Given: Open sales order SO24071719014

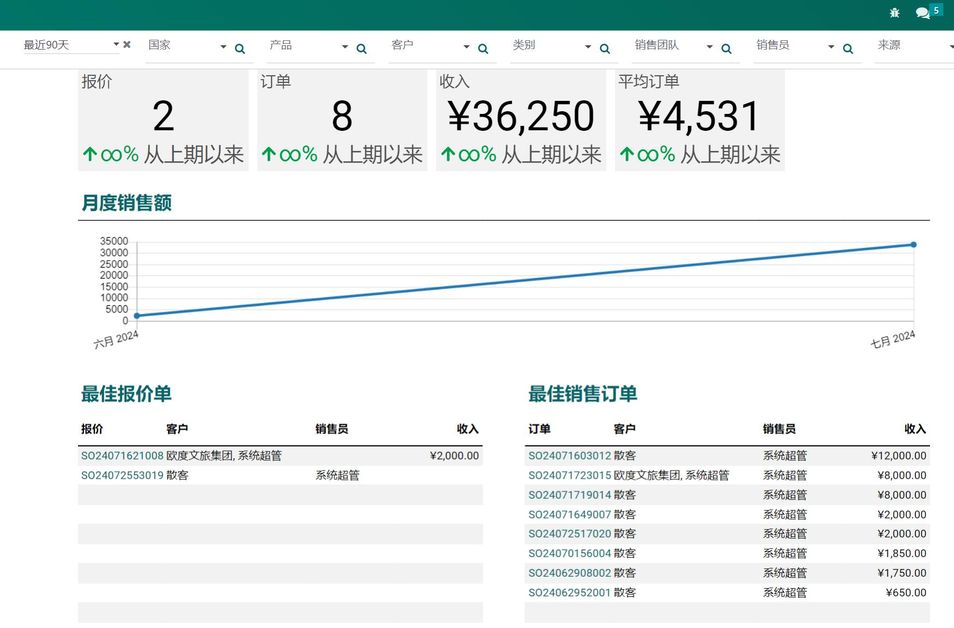Looking at the screenshot, I should point(569,495).
